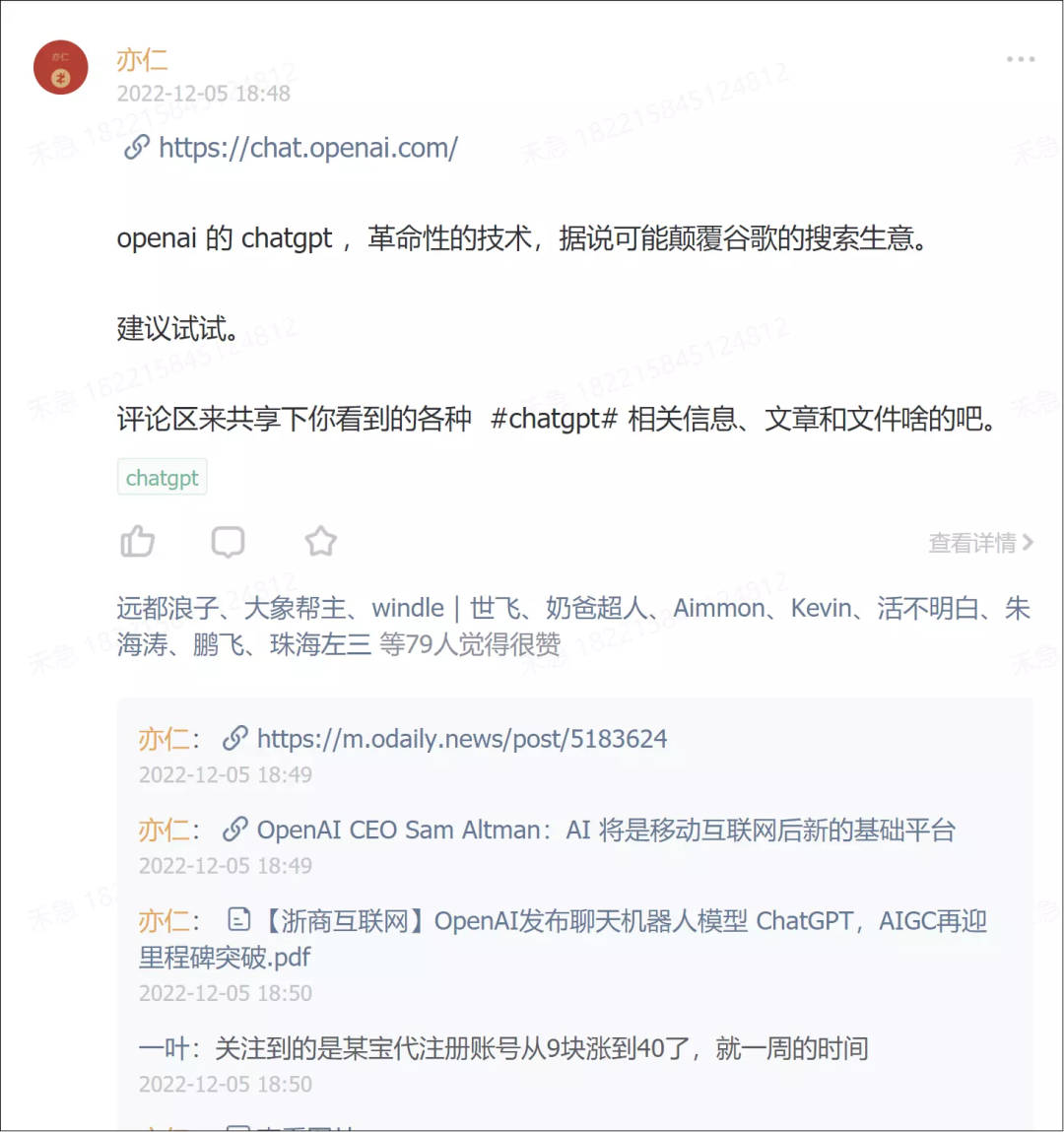Click link icon beside chat.openai.com URL
Screen dimensions: 1064x1132
(x=136, y=147)
